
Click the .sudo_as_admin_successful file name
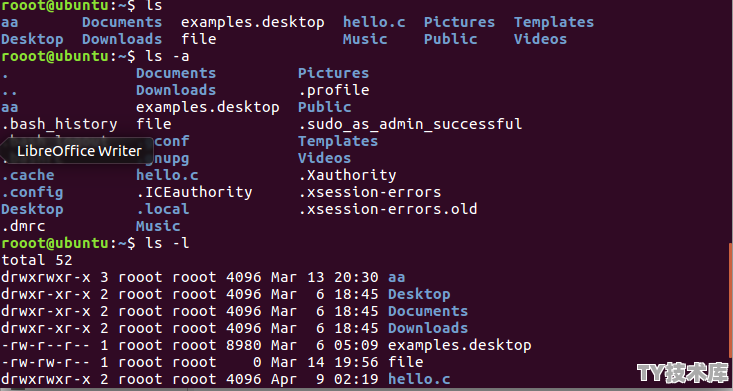click(410, 124)
